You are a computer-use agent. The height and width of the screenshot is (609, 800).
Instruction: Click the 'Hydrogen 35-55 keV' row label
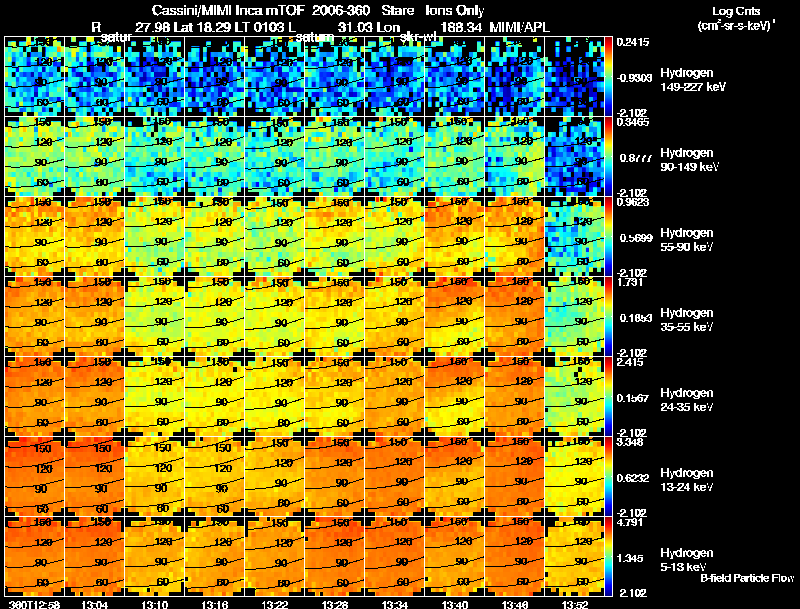tap(687, 320)
